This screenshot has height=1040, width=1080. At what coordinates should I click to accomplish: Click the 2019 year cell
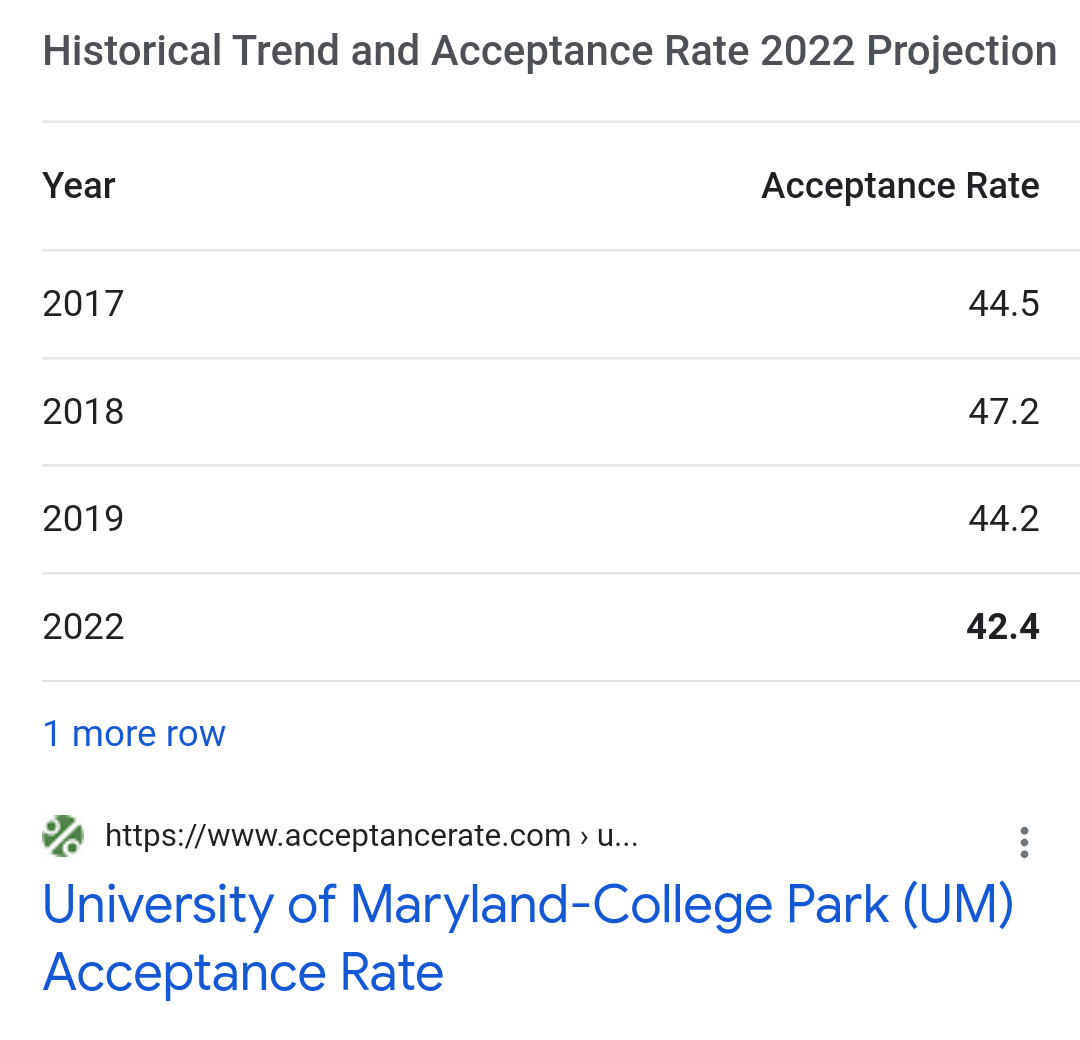(x=83, y=519)
